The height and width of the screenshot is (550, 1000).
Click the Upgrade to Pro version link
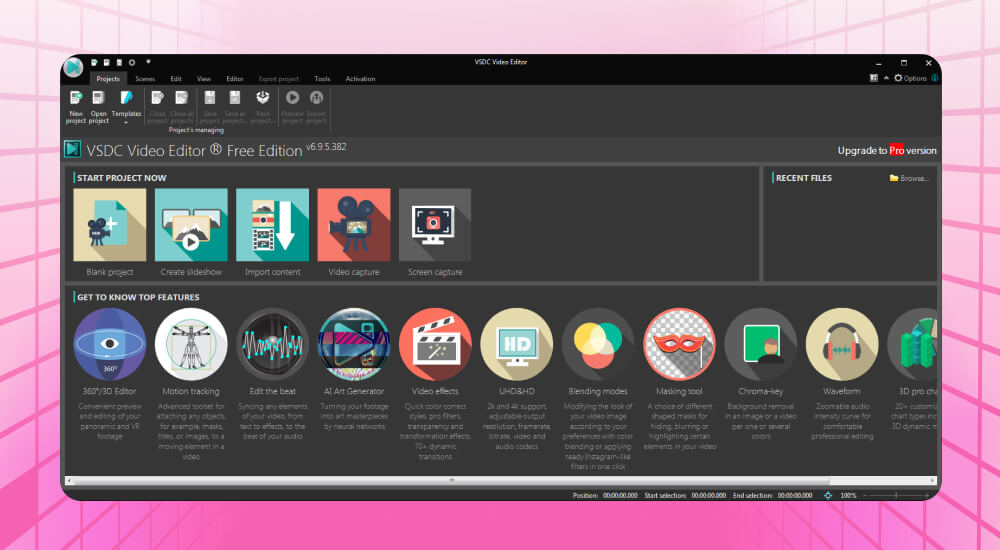click(x=887, y=151)
